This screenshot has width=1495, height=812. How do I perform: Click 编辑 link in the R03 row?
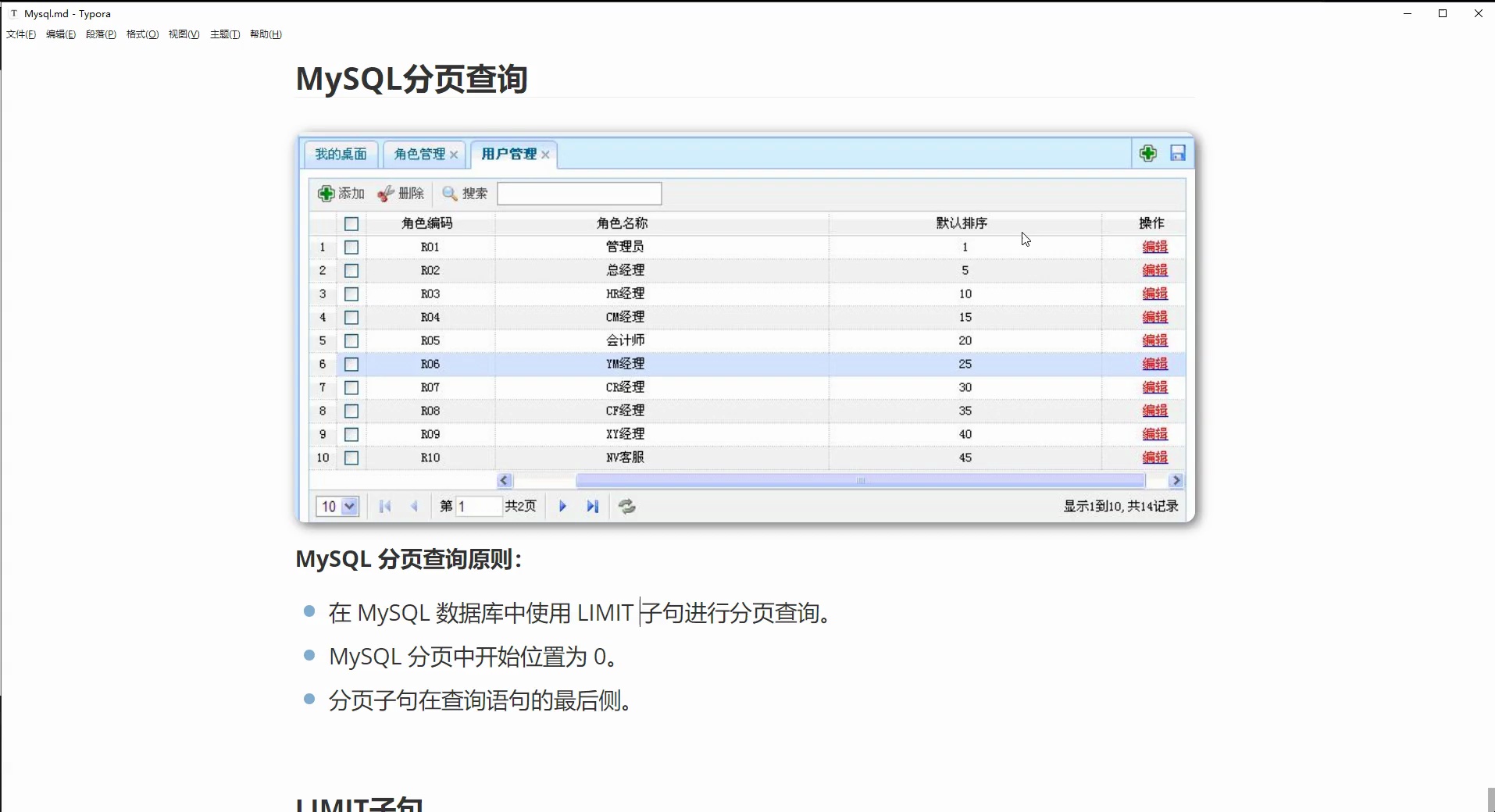(1155, 294)
